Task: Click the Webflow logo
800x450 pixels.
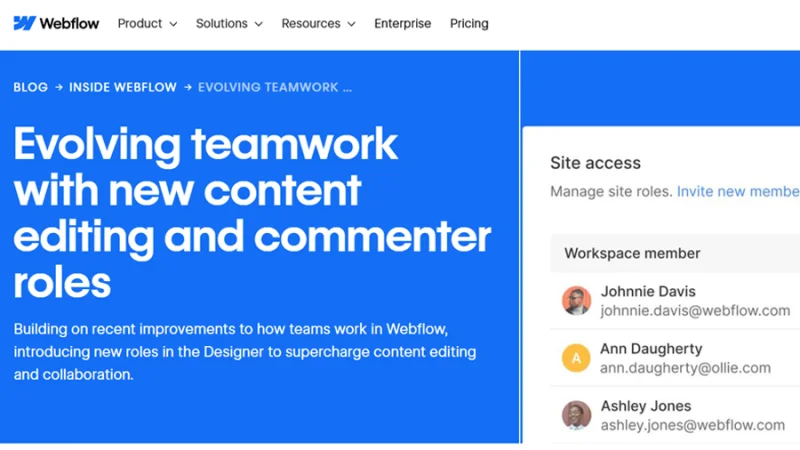Action: pos(56,23)
